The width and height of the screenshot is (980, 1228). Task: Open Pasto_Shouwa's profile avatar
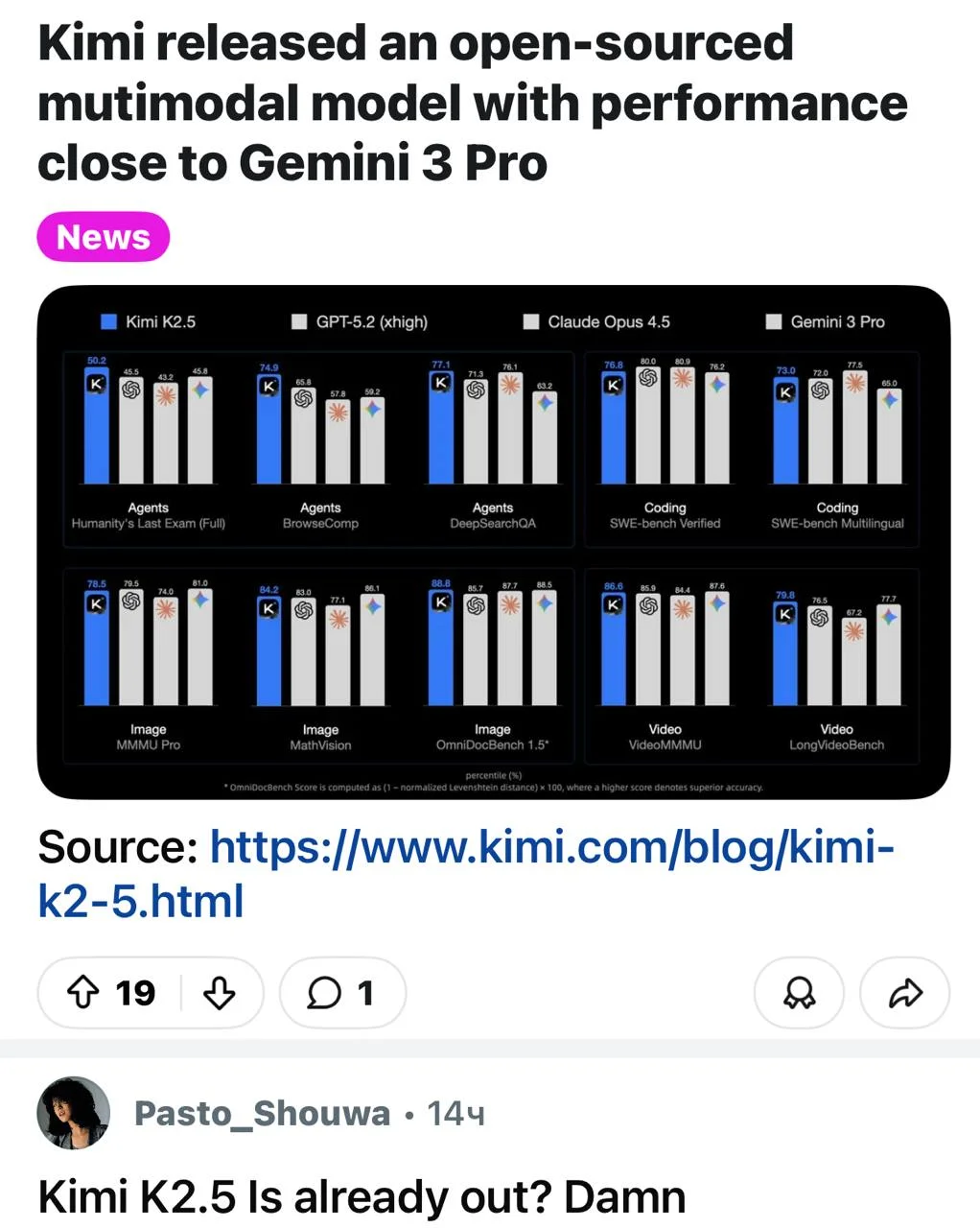(73, 1113)
